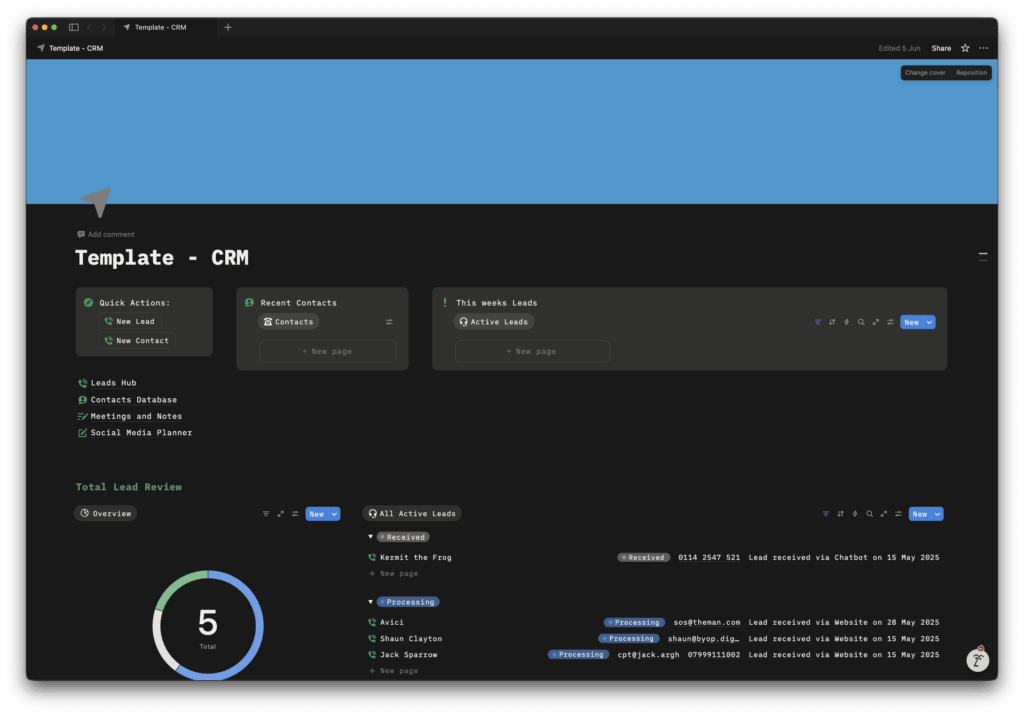Viewport: 1024px width, 715px height.
Task: Open the New dropdown arrow in the Overview panel
Action: click(335, 514)
